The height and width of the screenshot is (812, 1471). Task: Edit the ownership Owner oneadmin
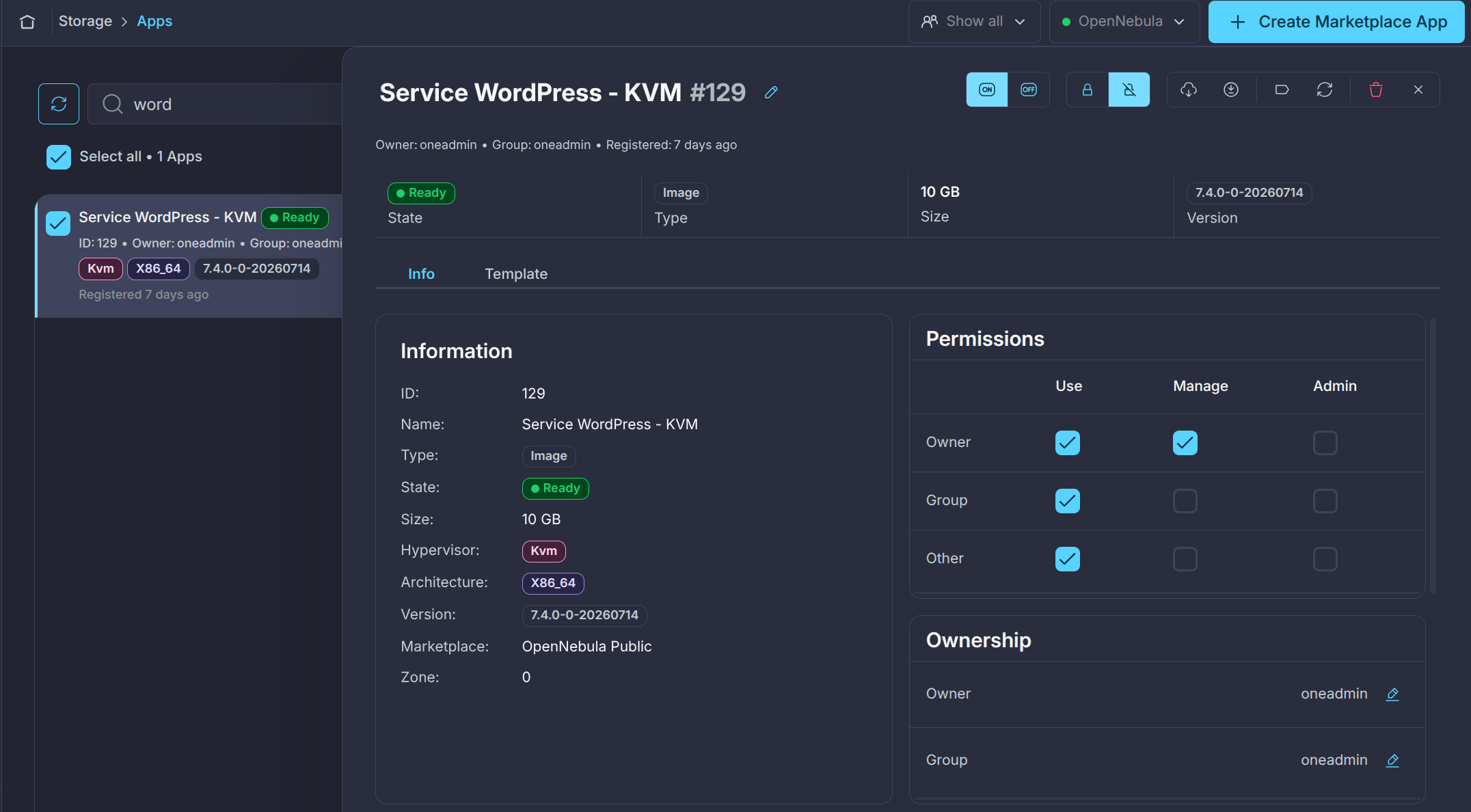pyautogui.click(x=1392, y=694)
